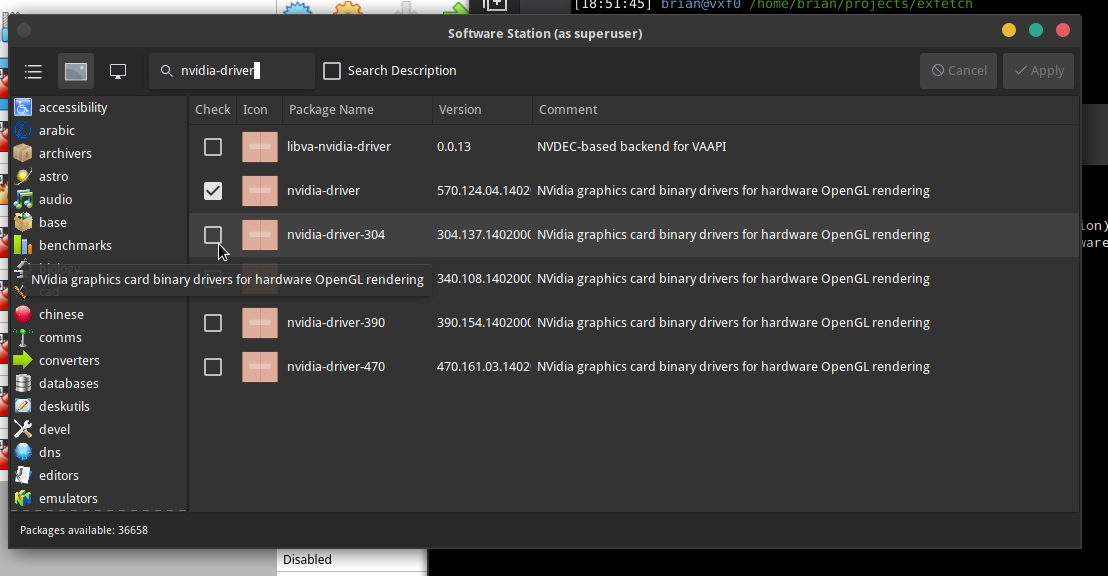Select the arabic category globe icon
Image resolution: width=1108 pixels, height=576 pixels.
[23, 130]
